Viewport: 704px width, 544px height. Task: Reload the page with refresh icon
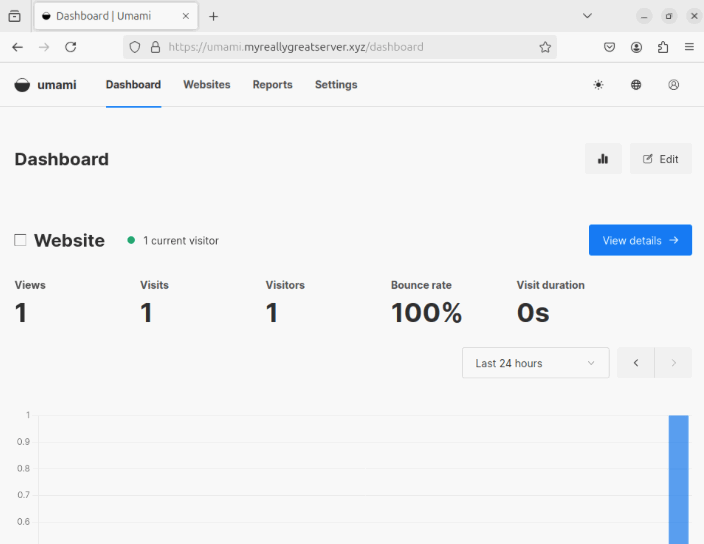click(x=70, y=47)
